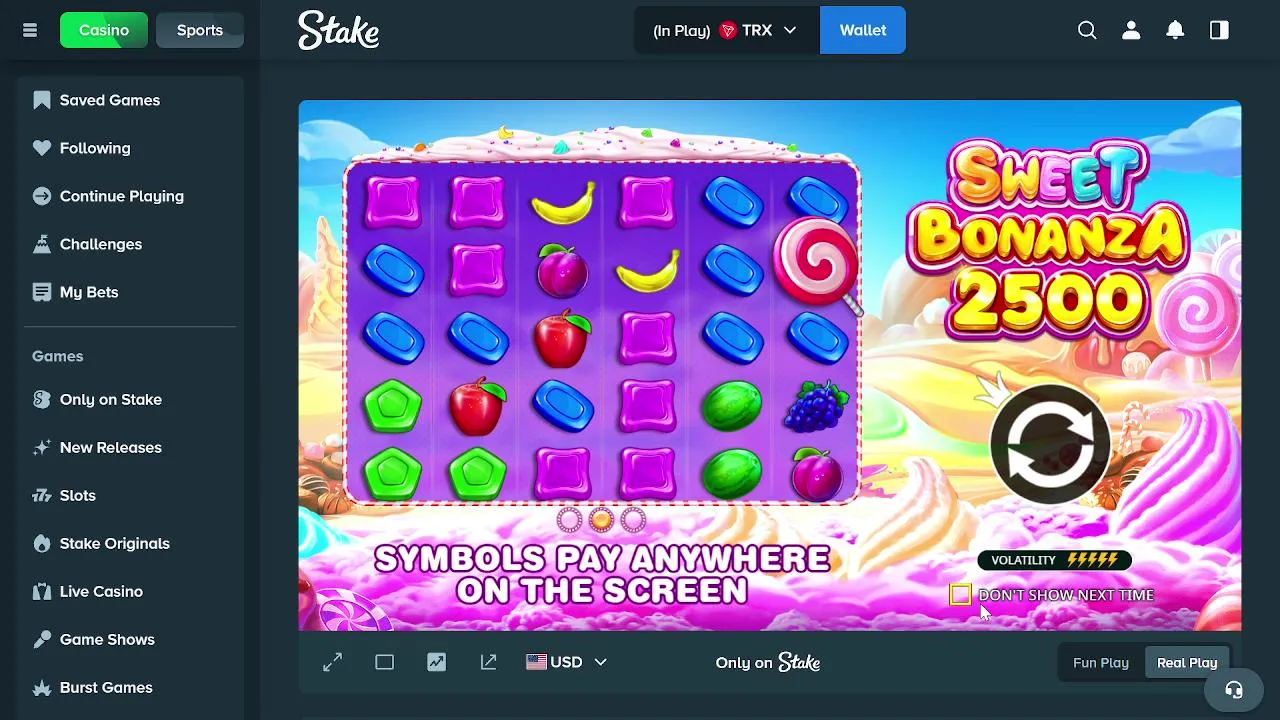Open the Wallet button

point(863,30)
